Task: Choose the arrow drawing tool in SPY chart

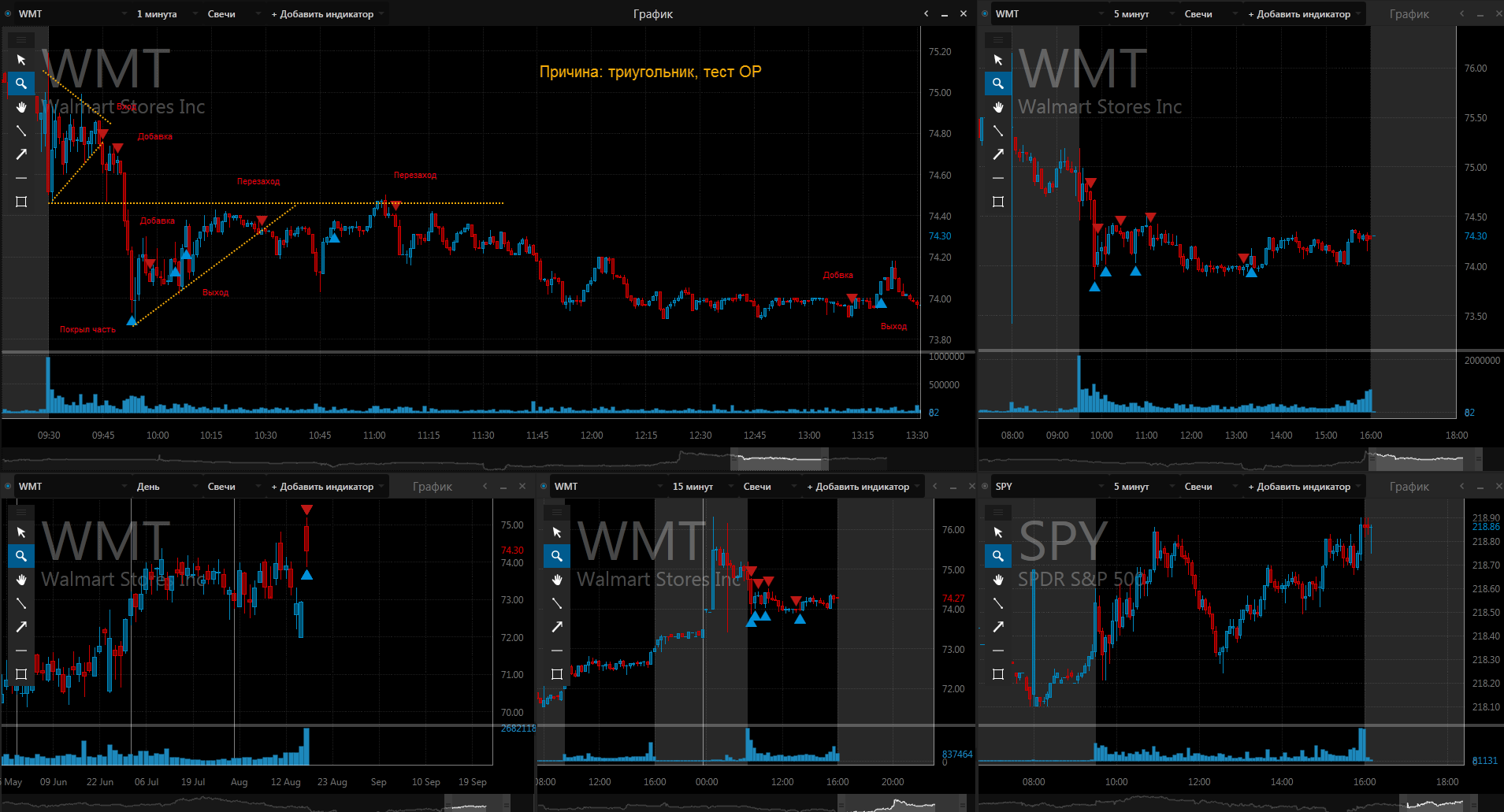Action: point(998,627)
